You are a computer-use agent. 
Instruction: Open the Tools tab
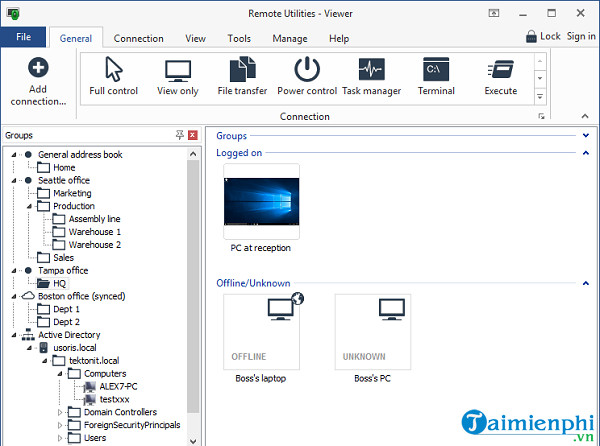pos(239,39)
